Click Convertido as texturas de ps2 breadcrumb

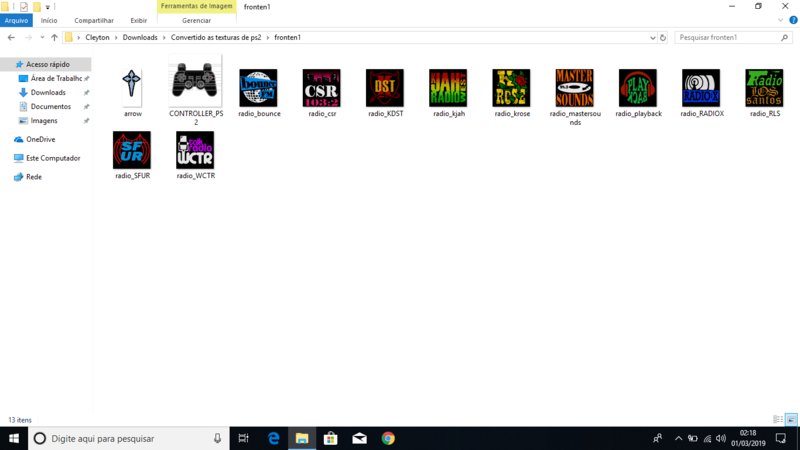pyautogui.click(x=216, y=37)
